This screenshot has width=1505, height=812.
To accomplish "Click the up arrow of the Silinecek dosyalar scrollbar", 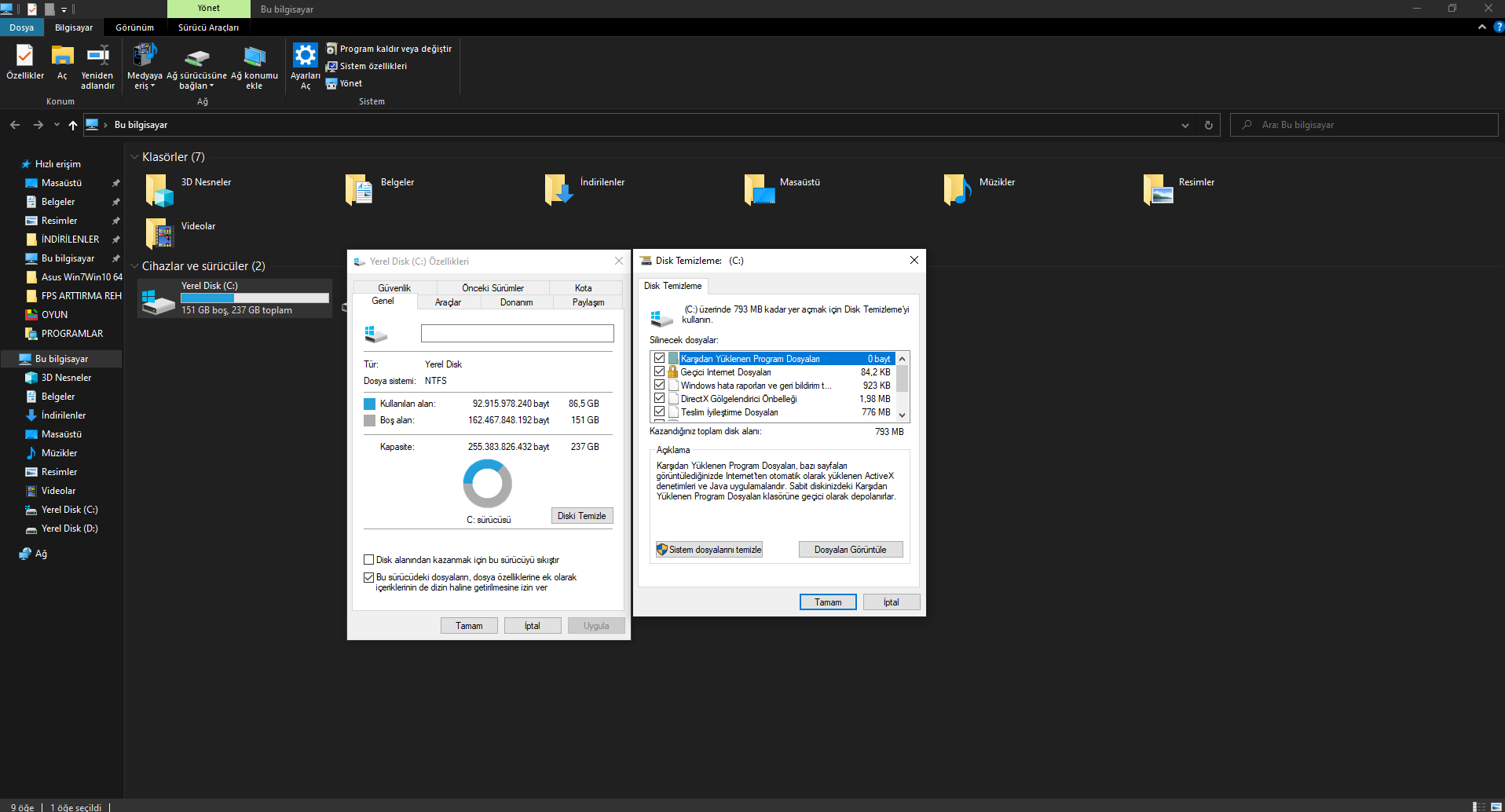I will coord(903,359).
